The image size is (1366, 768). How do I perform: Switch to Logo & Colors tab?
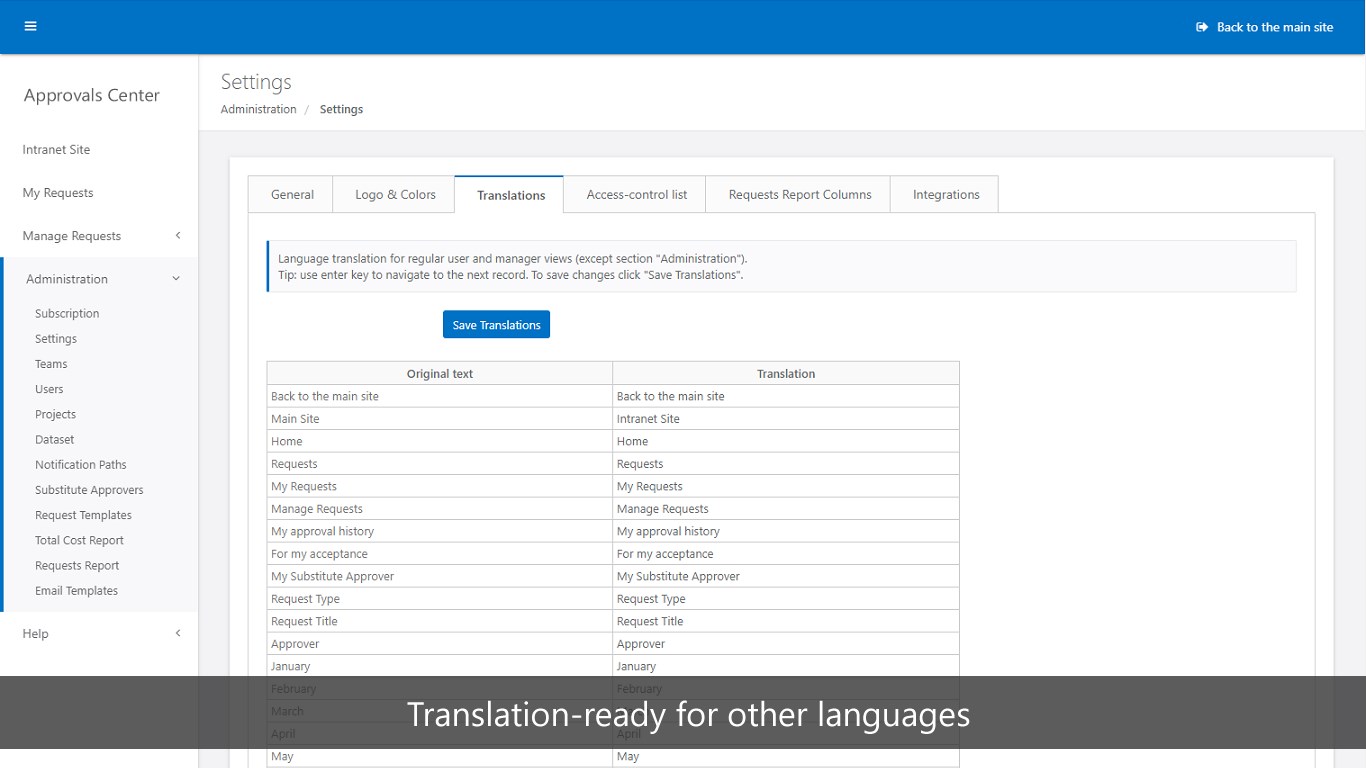(395, 194)
